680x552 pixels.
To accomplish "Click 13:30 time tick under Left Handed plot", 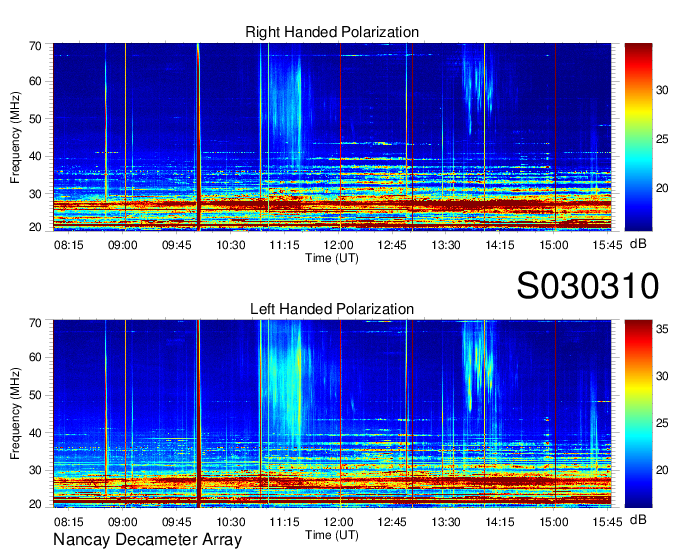I will pyautogui.click(x=446, y=522).
